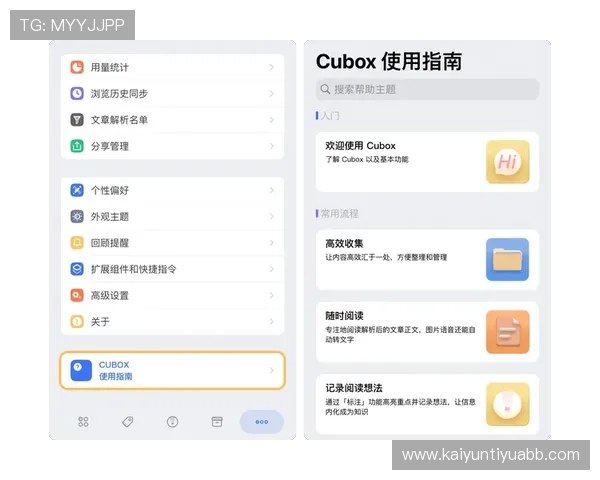Click the blue folder thumbnail
600x480 pixels.
click(x=508, y=260)
